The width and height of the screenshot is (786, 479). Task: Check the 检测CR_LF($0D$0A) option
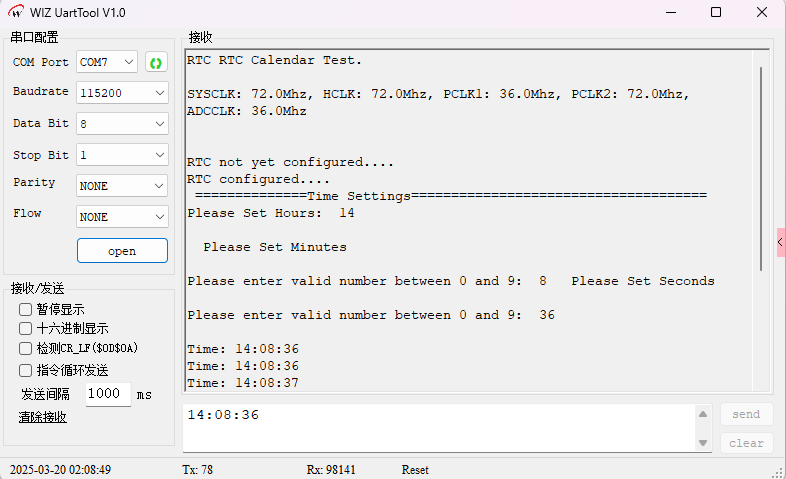click(x=26, y=348)
